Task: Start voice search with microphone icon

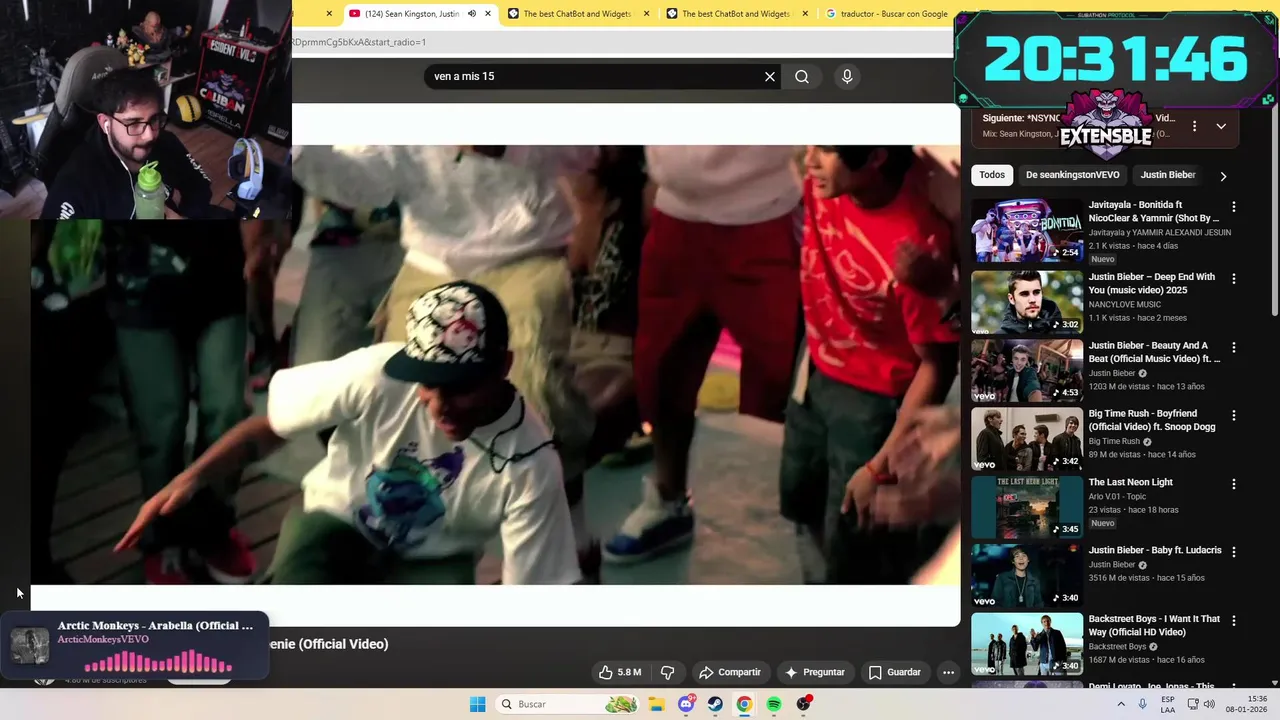Action: pyautogui.click(x=847, y=76)
